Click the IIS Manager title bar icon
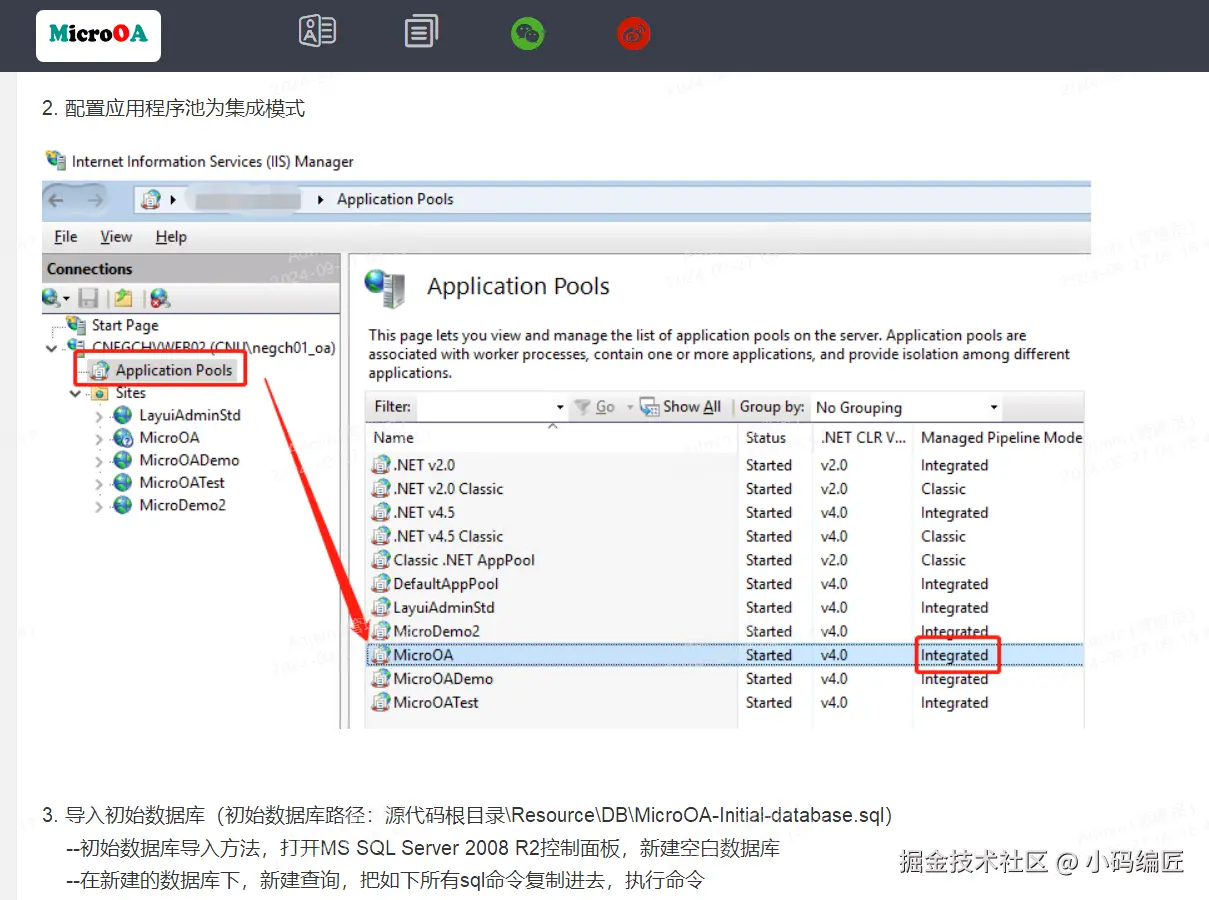1209x900 pixels. pyautogui.click(x=56, y=160)
